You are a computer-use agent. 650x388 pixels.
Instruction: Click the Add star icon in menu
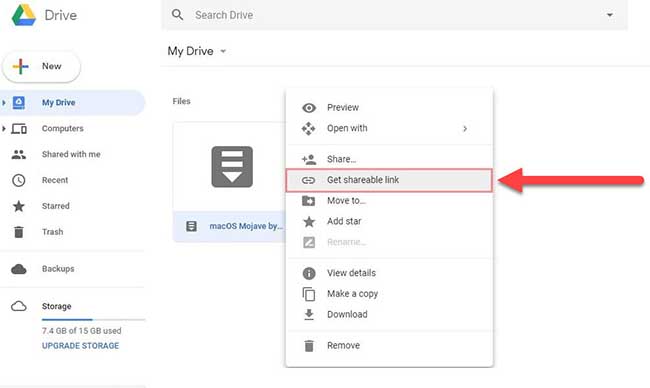309,221
